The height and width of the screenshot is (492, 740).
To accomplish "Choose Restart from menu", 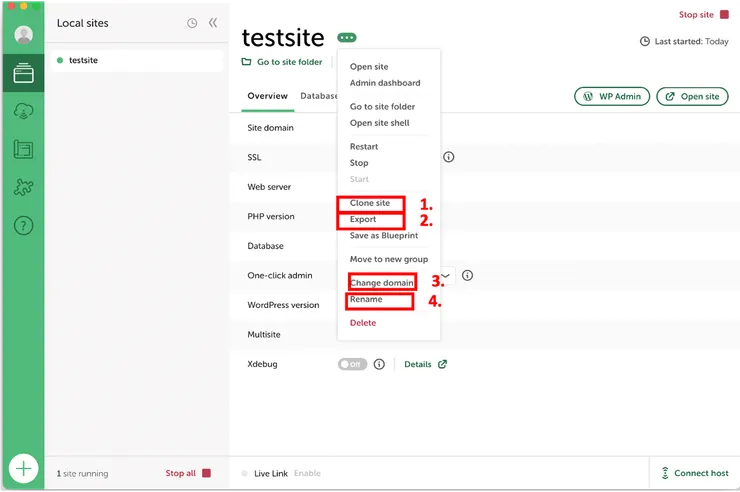I will pyautogui.click(x=364, y=147).
